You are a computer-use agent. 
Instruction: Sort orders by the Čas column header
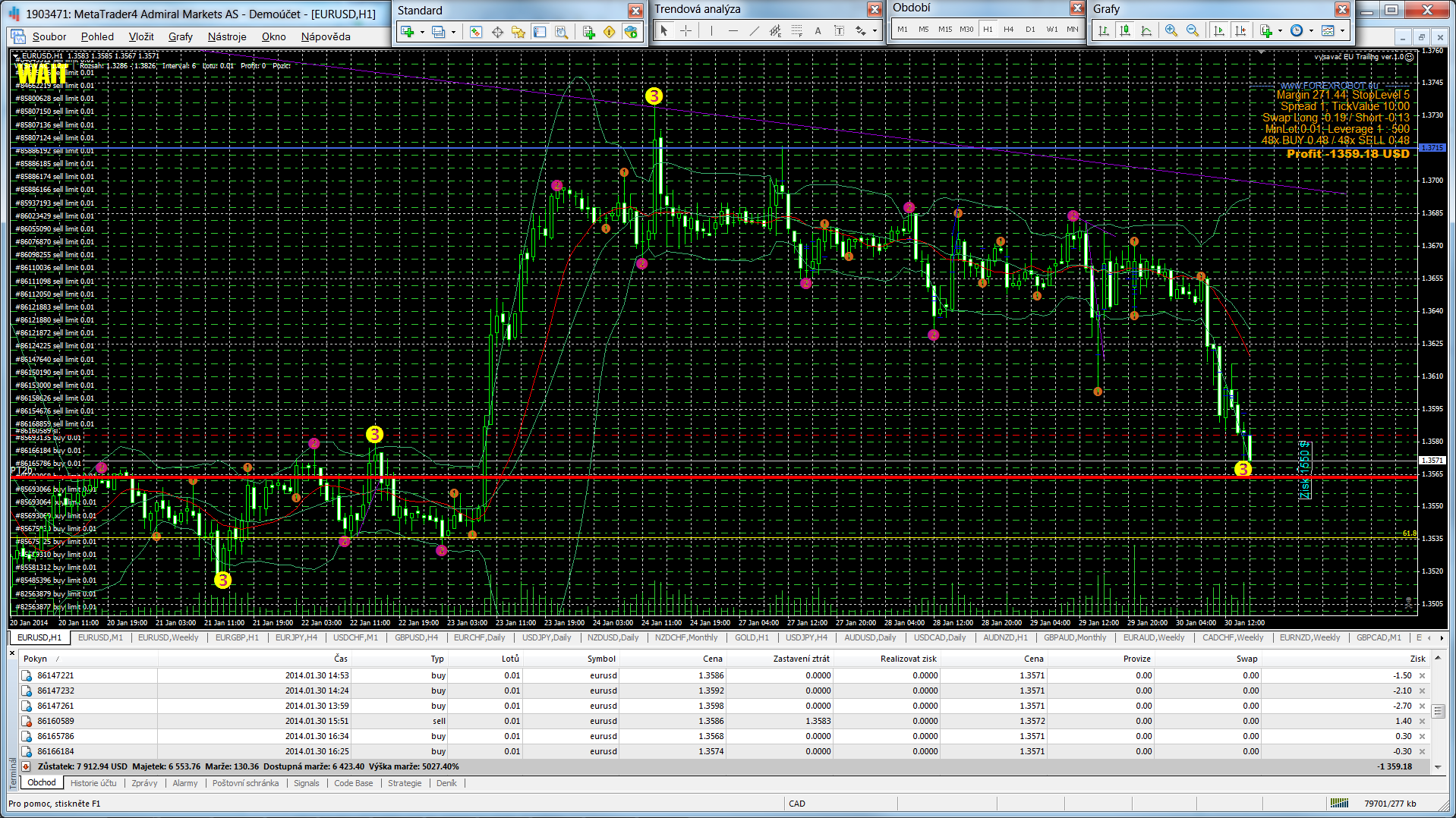tap(341, 659)
